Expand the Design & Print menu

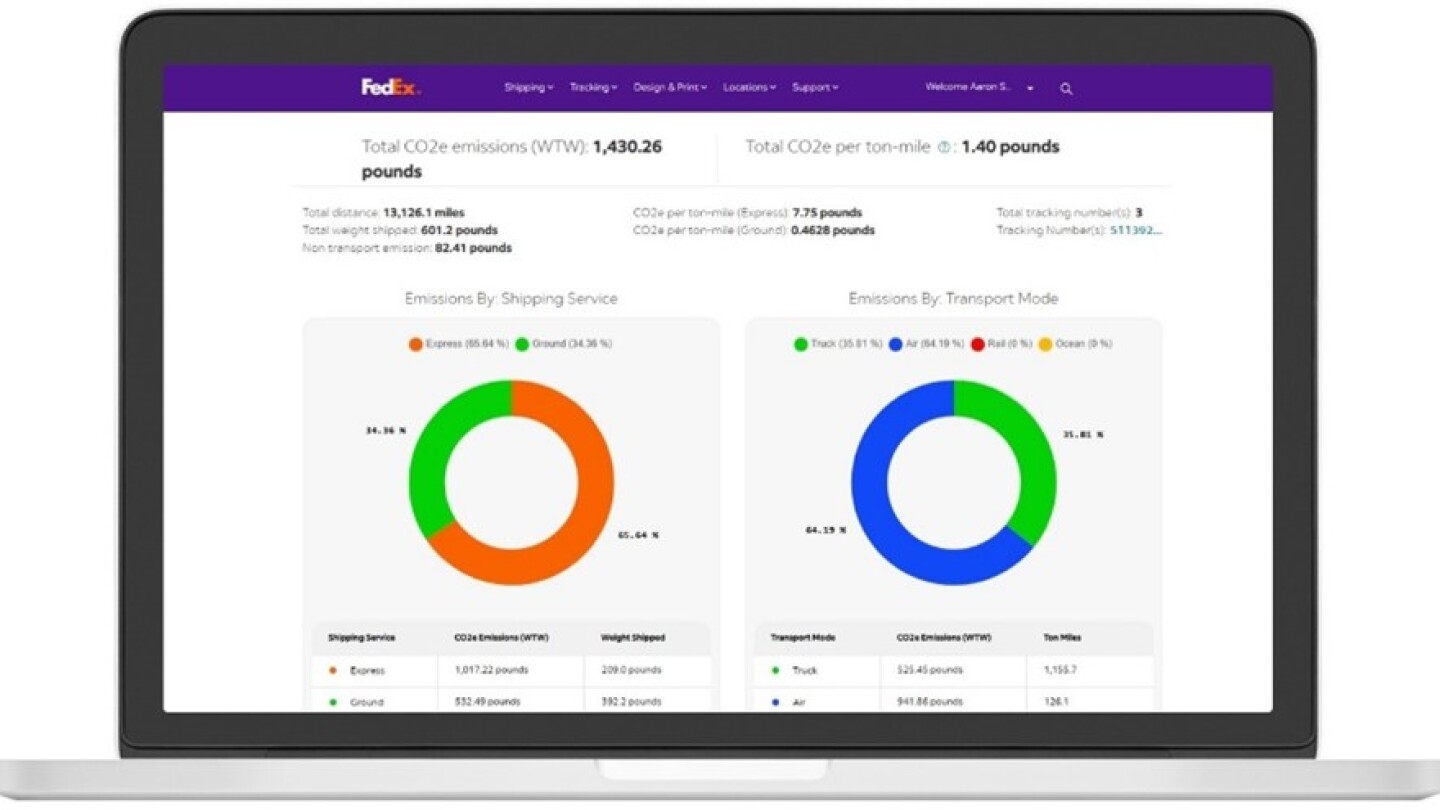[x=668, y=88]
